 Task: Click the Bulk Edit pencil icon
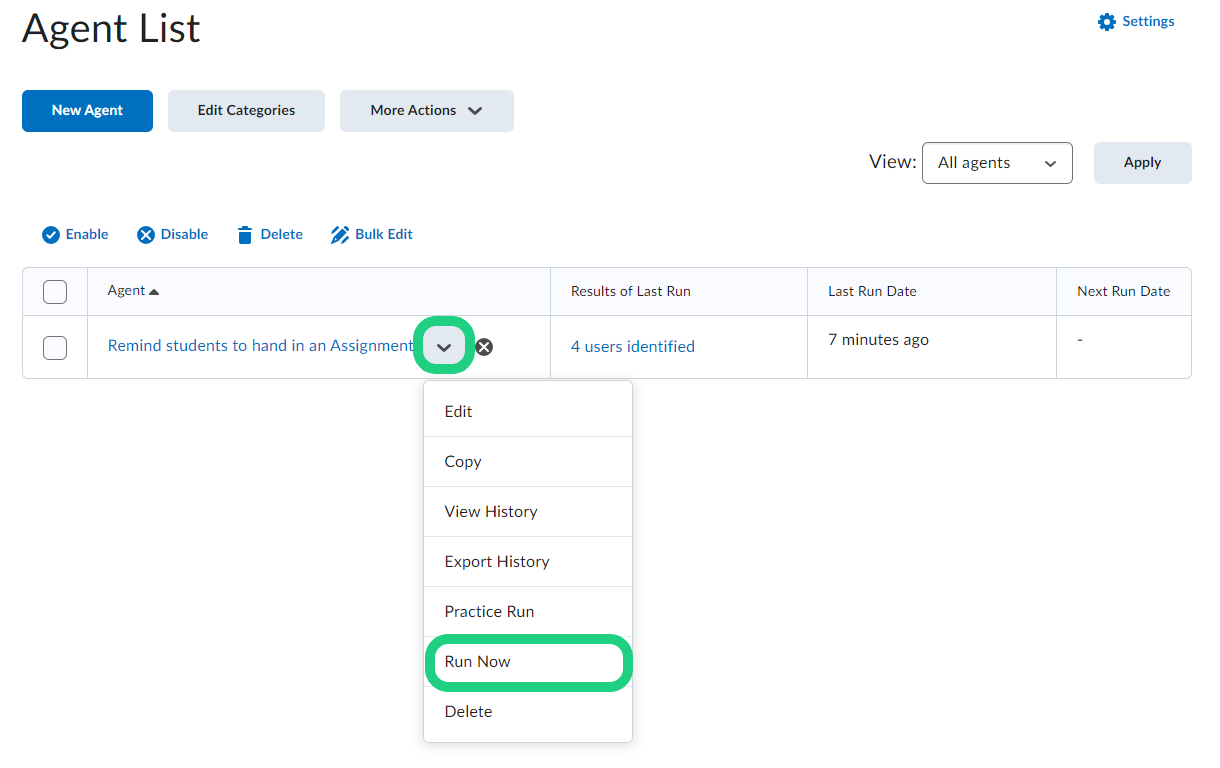click(x=340, y=235)
